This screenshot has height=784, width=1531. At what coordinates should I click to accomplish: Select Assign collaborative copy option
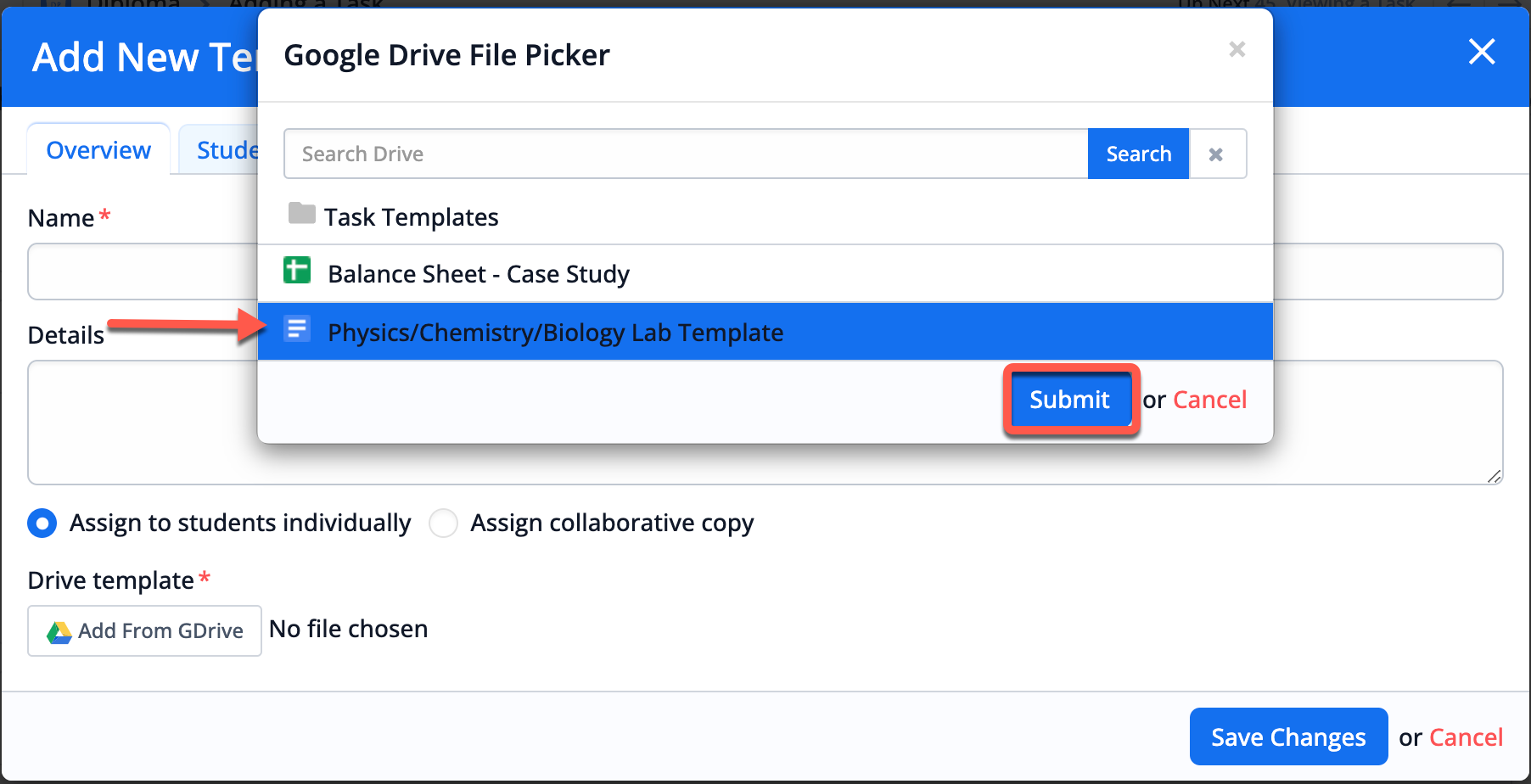coord(443,524)
